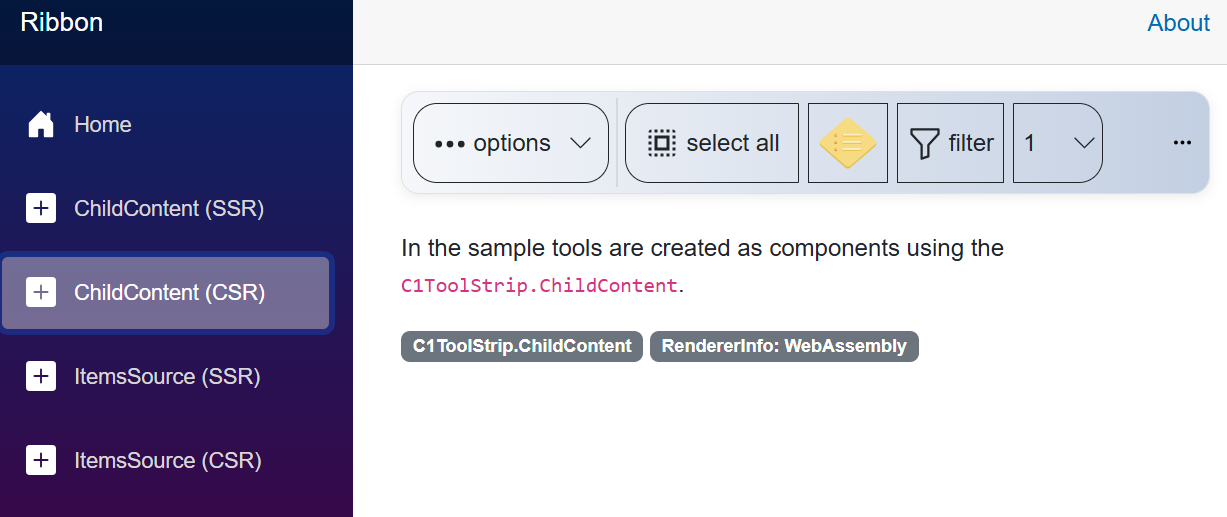1227x517 pixels.
Task: Click the Home house icon
Action: pos(41,124)
